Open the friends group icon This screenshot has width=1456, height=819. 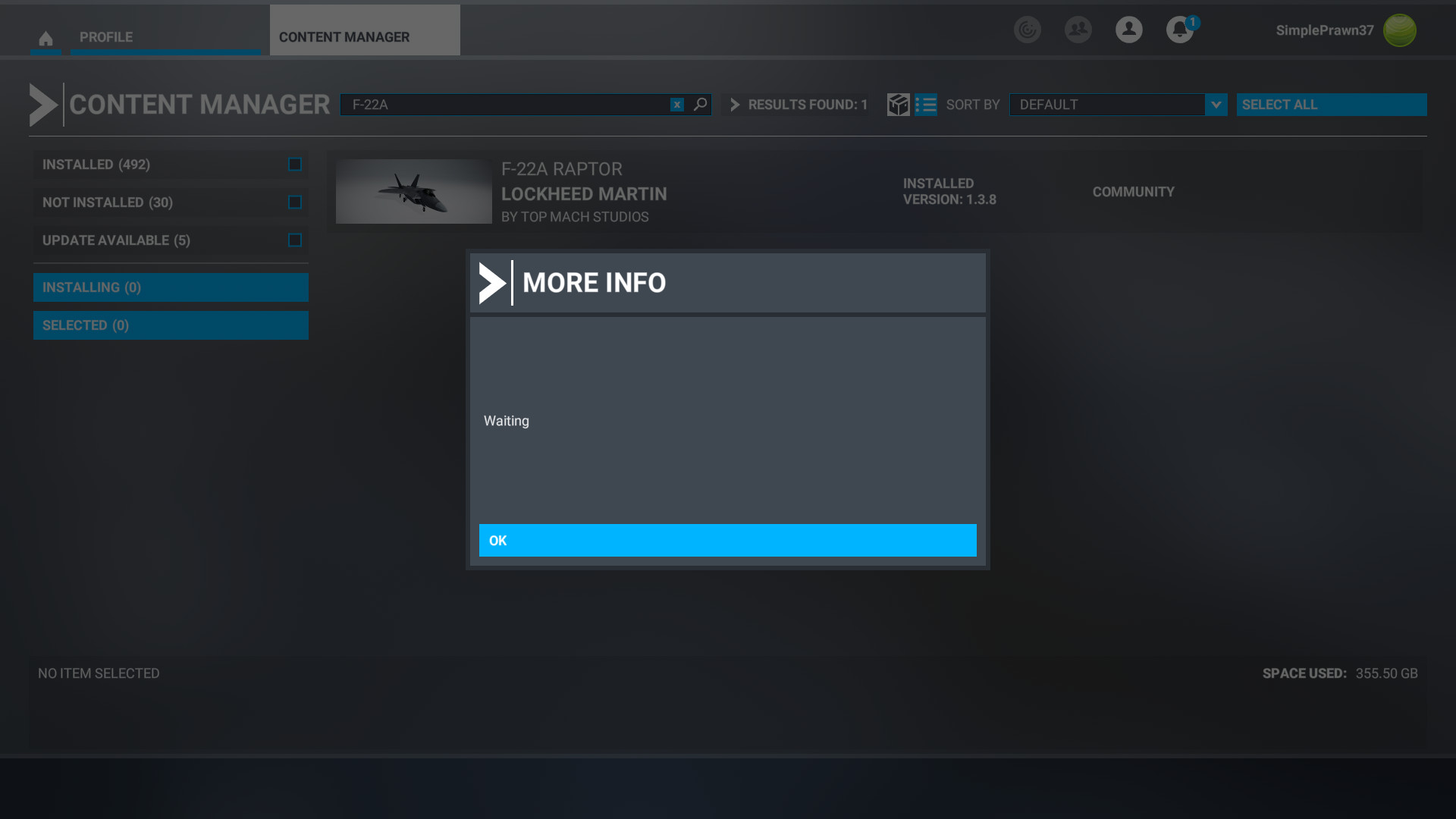tap(1078, 30)
